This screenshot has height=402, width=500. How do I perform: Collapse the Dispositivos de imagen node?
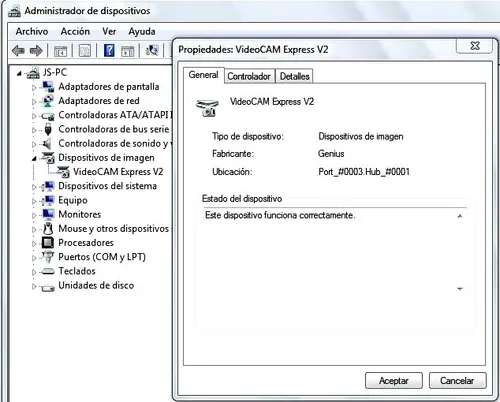34,159
